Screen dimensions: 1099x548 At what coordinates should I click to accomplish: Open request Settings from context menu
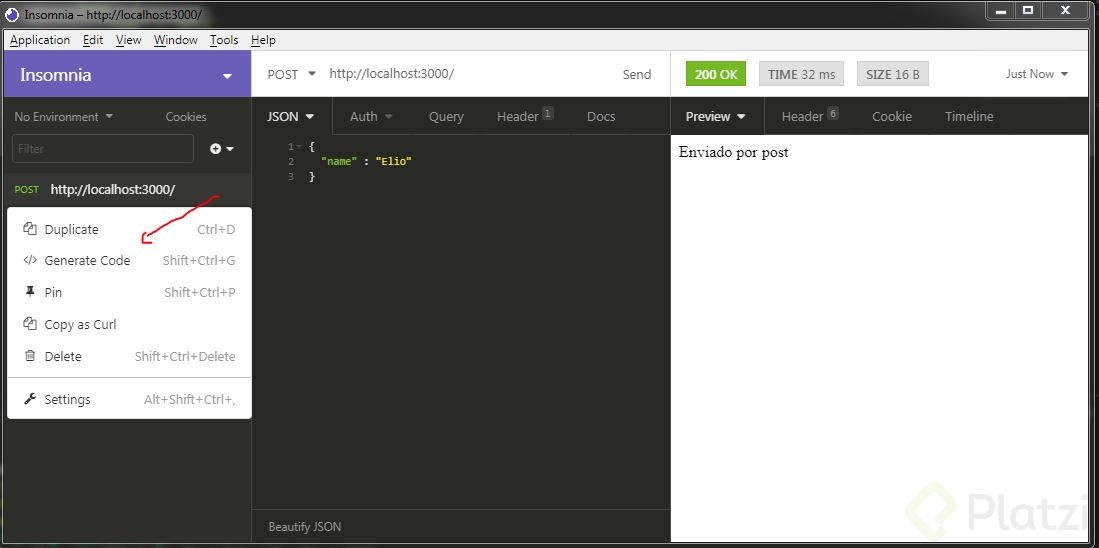pyautogui.click(x=129, y=399)
